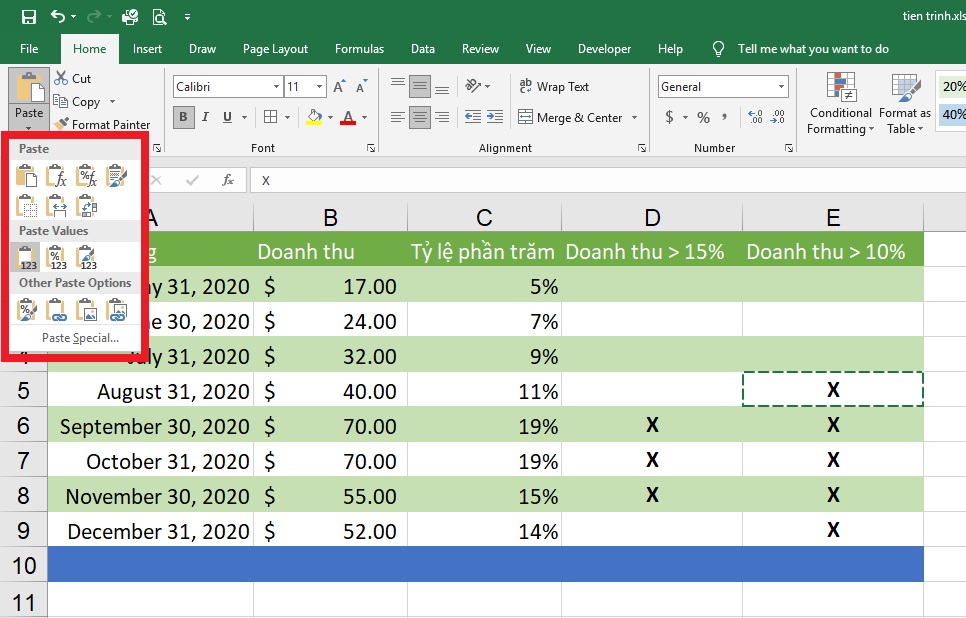The width and height of the screenshot is (966, 618).
Task: Toggle Align Right horizontal alignment
Action: pos(442,116)
